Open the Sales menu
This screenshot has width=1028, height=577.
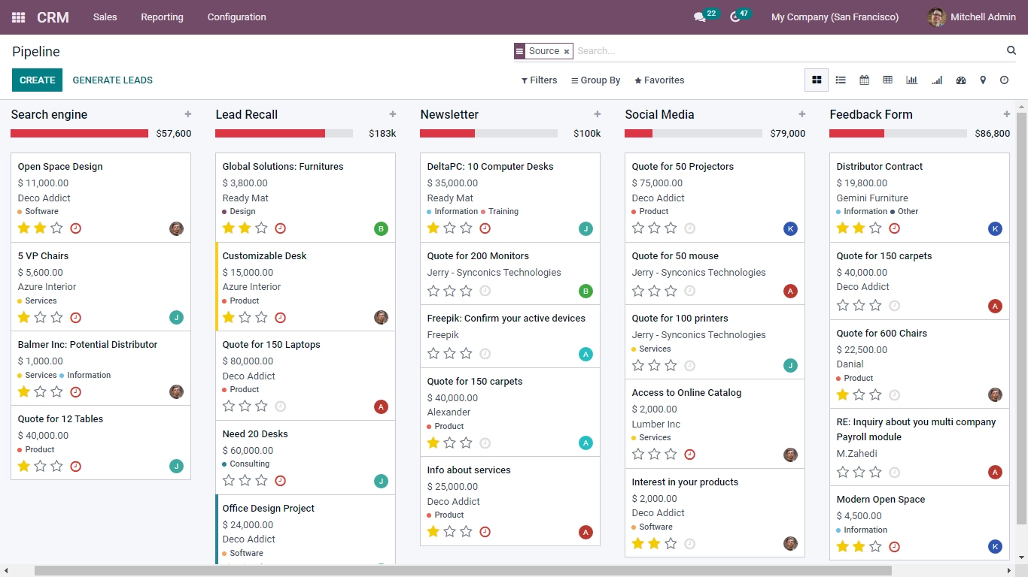(105, 17)
